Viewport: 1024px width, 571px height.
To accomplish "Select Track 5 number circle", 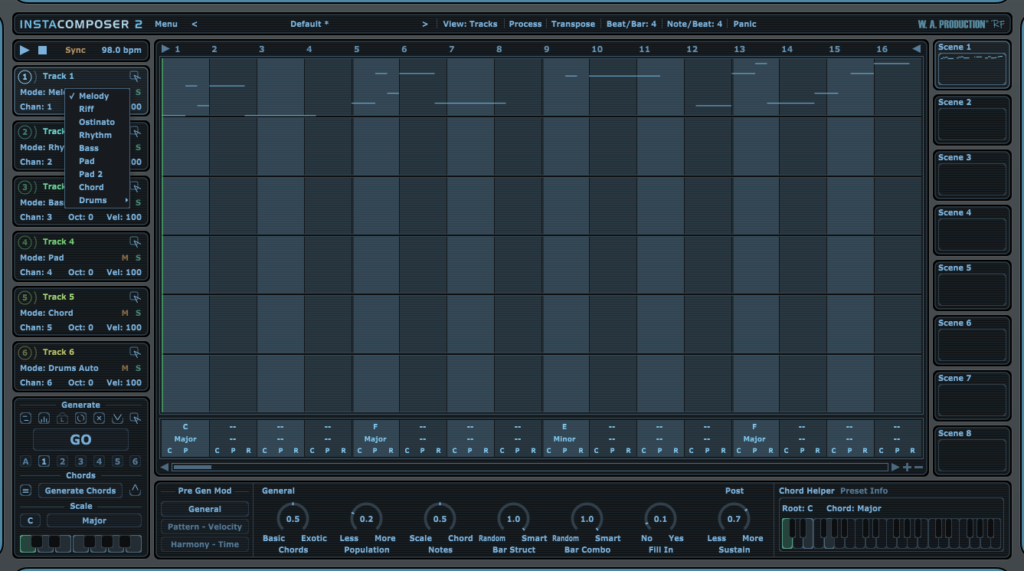I will 25,297.
